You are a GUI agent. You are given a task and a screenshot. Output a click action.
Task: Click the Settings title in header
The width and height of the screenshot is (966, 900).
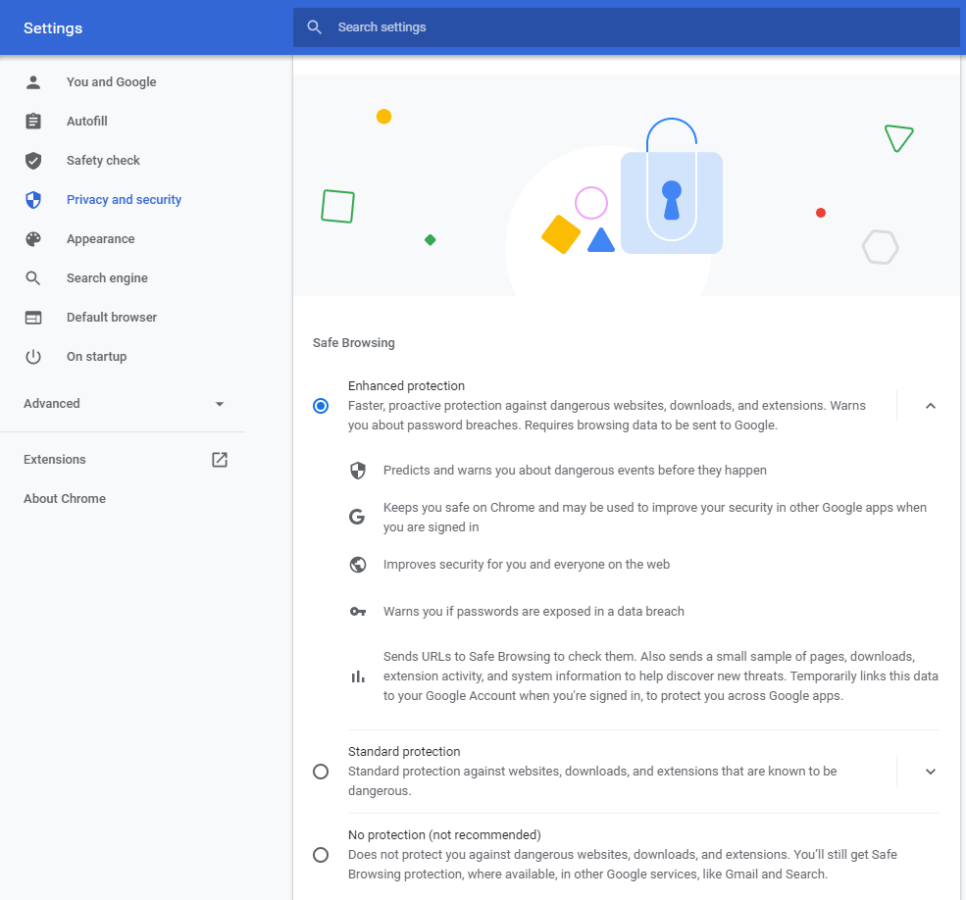tap(53, 28)
